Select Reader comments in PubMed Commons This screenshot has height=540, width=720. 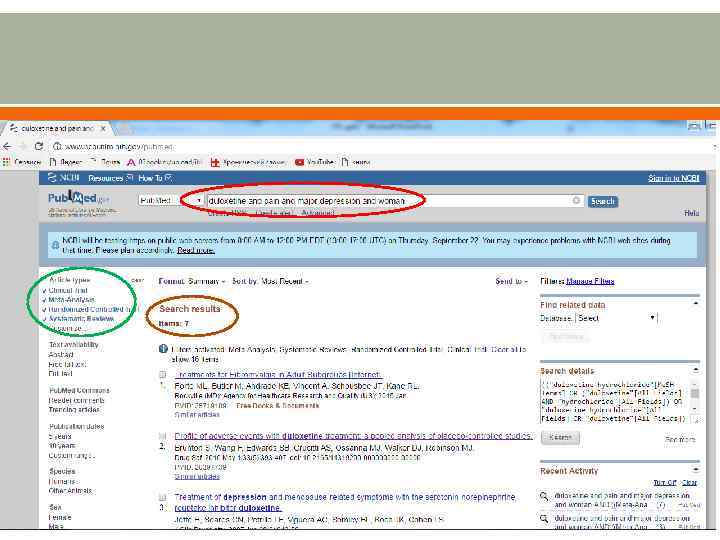[x=76, y=400]
